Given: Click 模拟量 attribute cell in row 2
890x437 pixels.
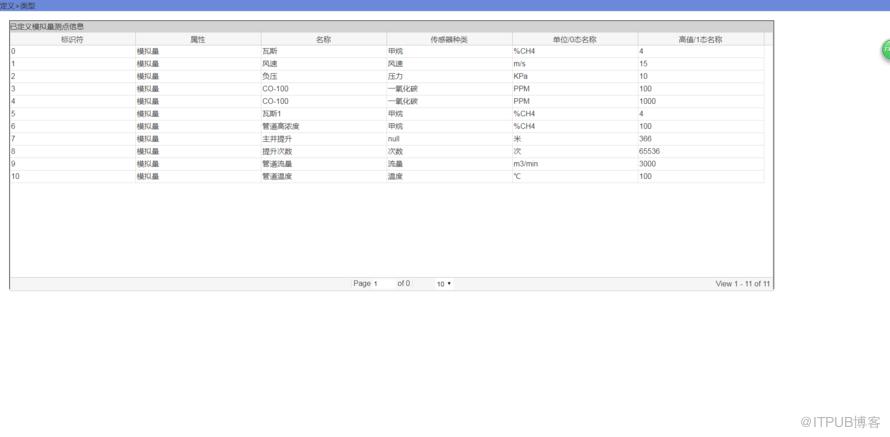Looking at the screenshot, I should click(198, 76).
